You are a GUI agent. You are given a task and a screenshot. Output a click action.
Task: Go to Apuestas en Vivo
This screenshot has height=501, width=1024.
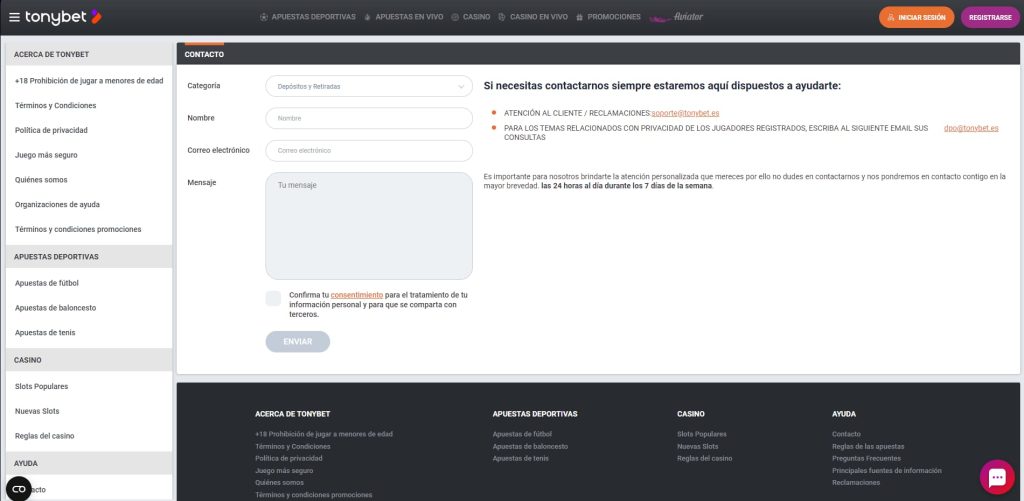click(403, 17)
